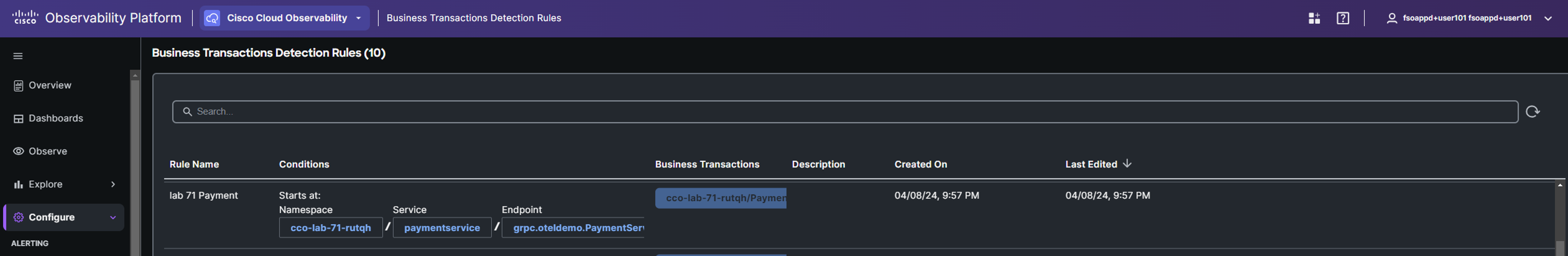The height and width of the screenshot is (256, 1568).
Task: Expand the user account menu chevron
Action: point(1548,18)
